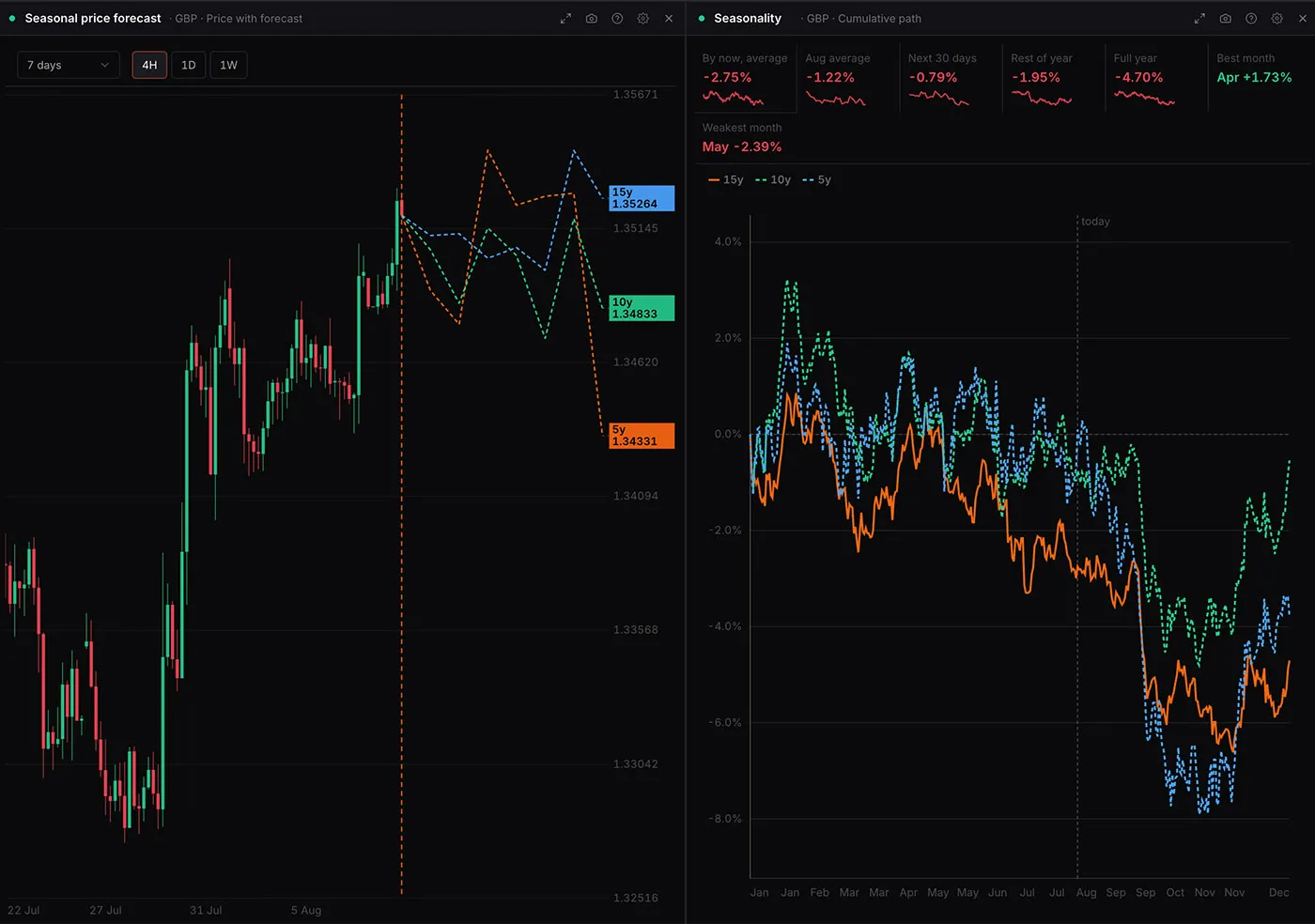Click the GBP · Price with forecast subtitle
The image size is (1315, 924).
(239, 19)
